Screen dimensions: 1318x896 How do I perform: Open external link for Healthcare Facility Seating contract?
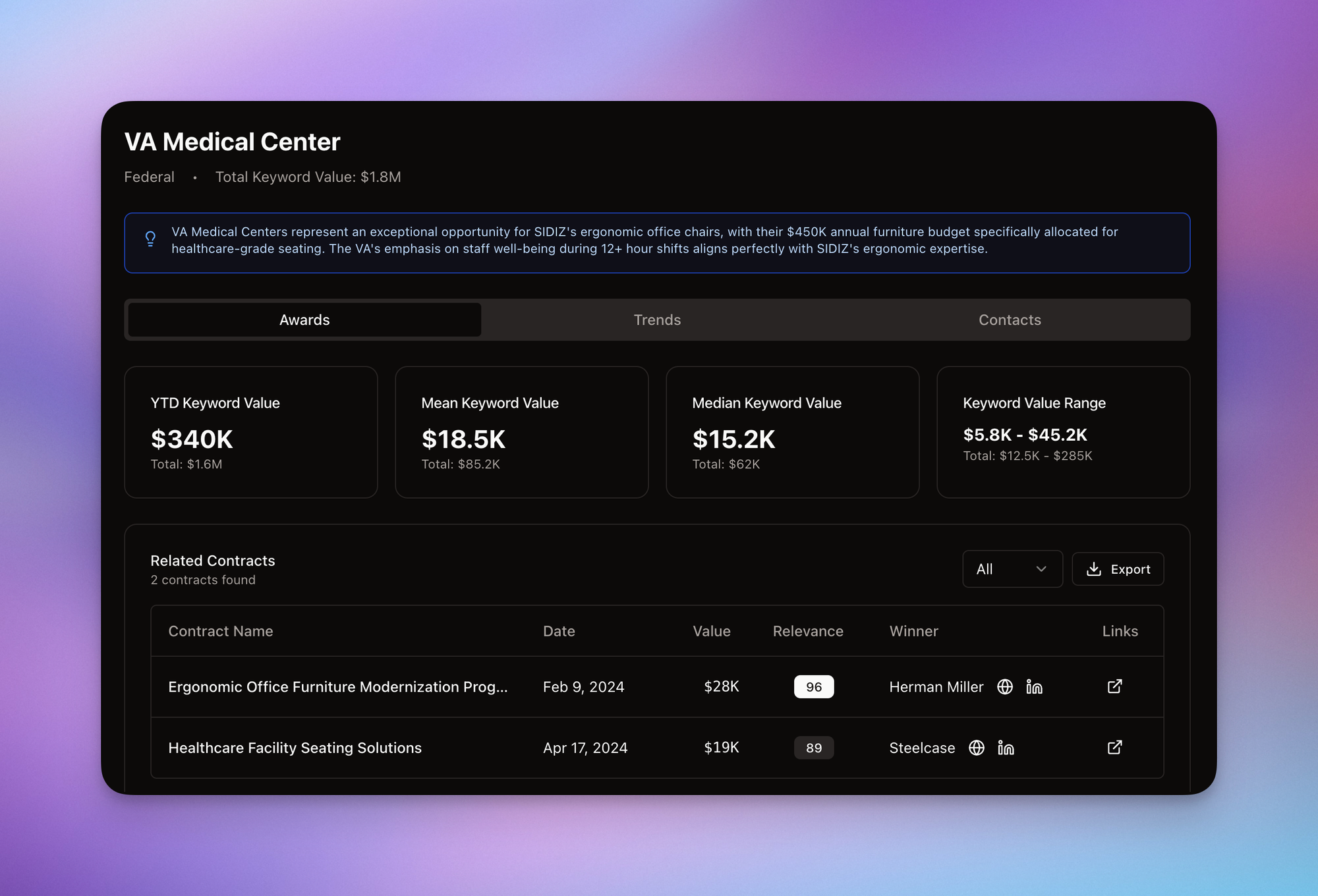[1114, 748]
